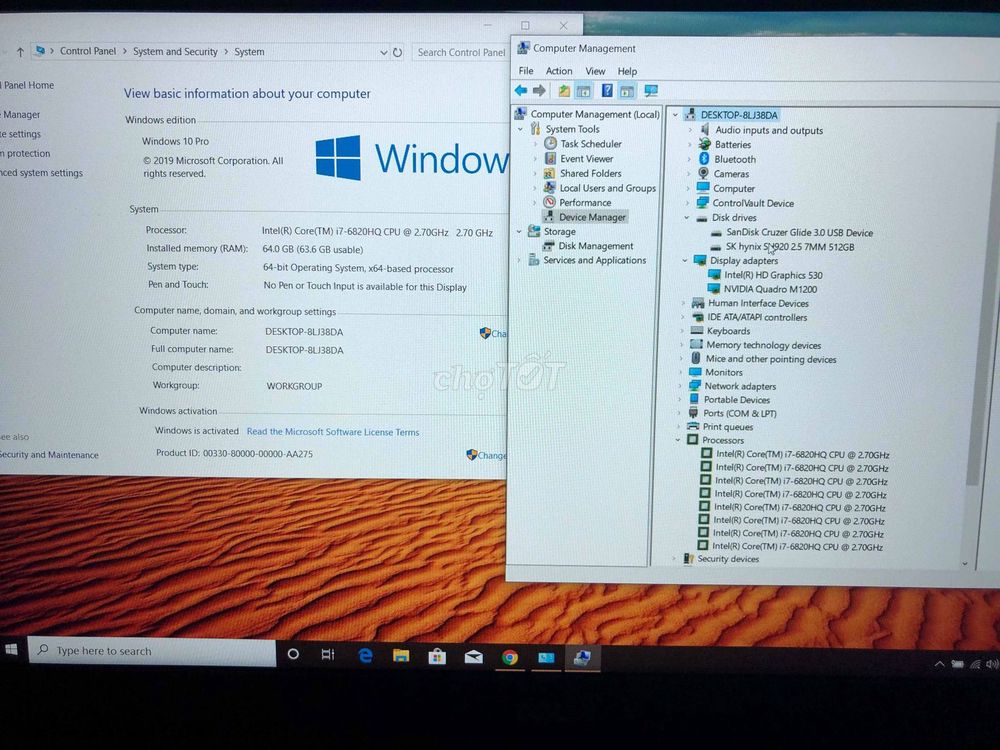
Task: Go to Control Panel in the breadcrumb
Action: coord(88,51)
